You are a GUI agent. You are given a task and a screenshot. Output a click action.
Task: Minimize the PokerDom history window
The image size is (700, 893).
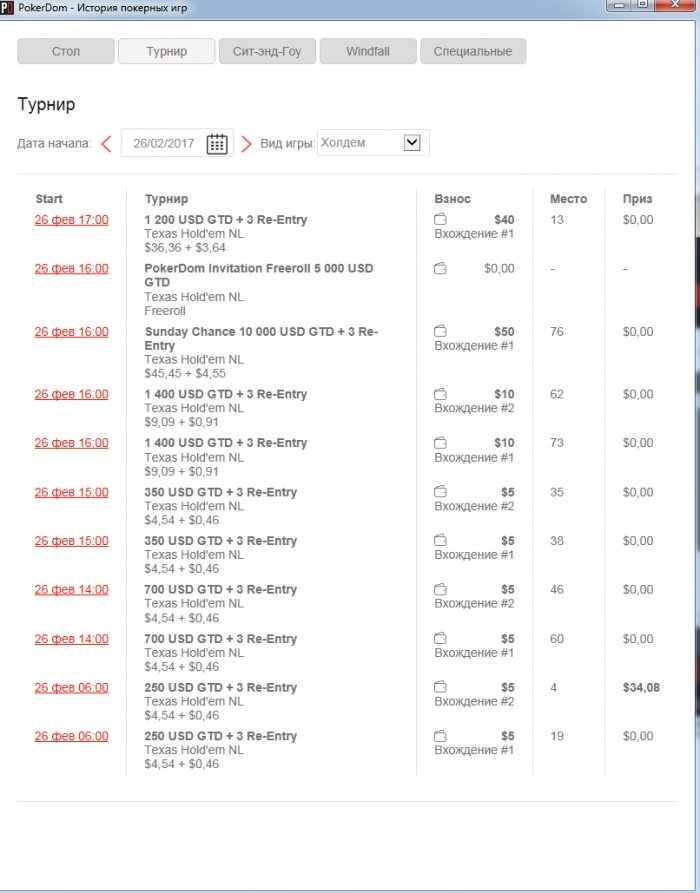620,5
